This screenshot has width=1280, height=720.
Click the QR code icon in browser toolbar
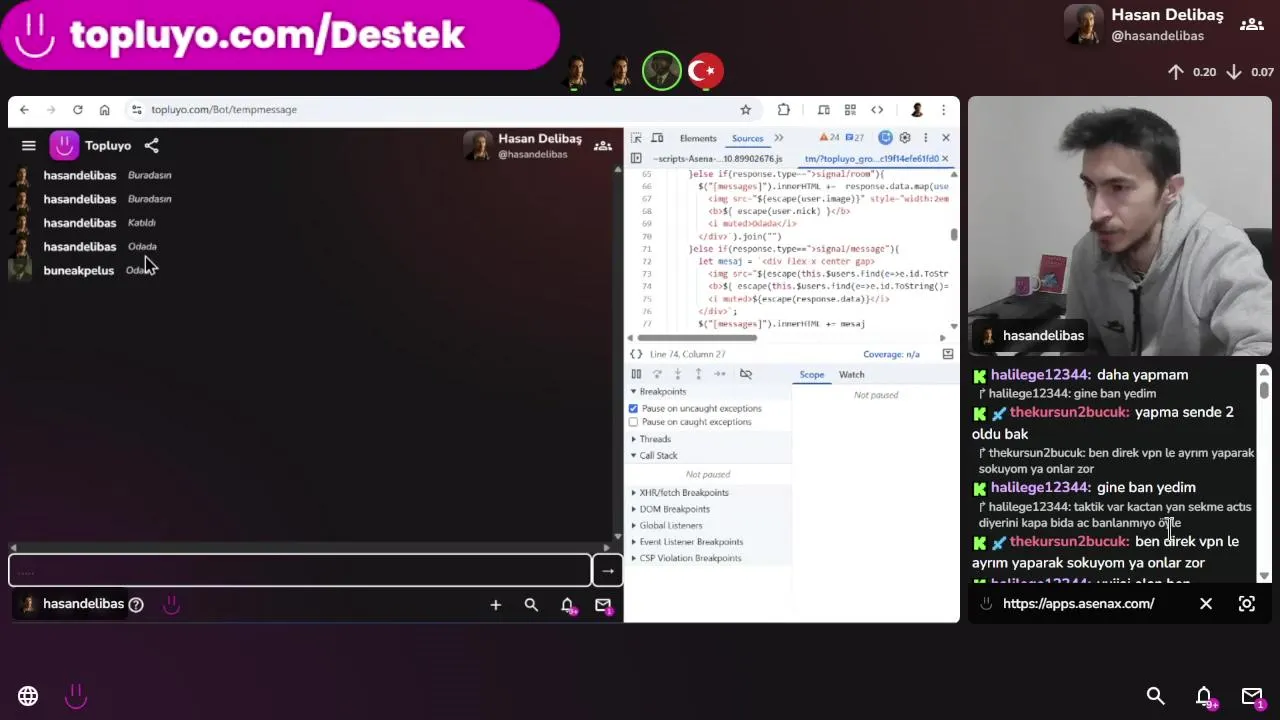coord(850,110)
